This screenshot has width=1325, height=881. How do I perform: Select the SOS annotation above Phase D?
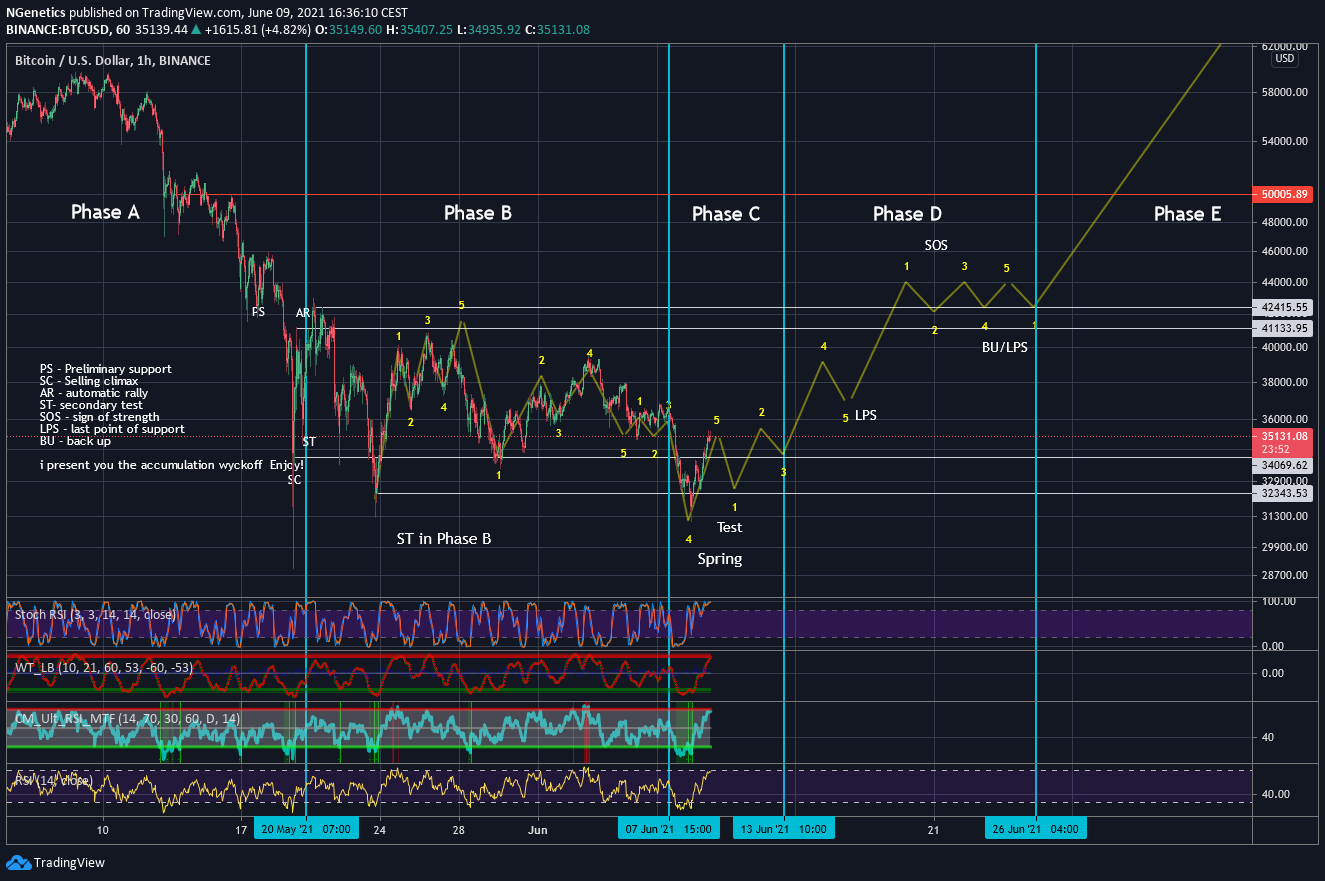point(936,245)
